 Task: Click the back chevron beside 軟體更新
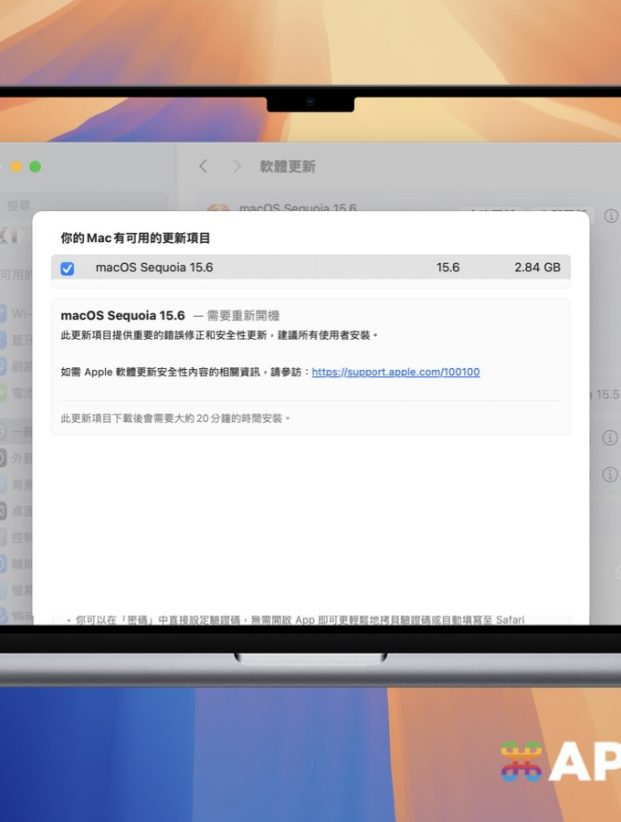pyautogui.click(x=203, y=166)
